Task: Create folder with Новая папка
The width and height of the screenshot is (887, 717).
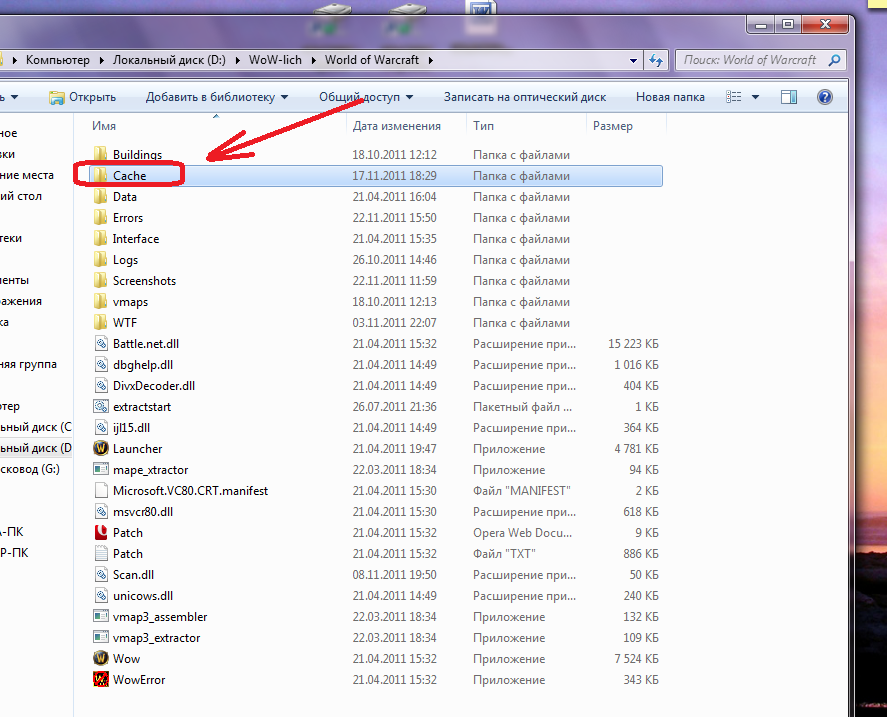Action: [670, 97]
